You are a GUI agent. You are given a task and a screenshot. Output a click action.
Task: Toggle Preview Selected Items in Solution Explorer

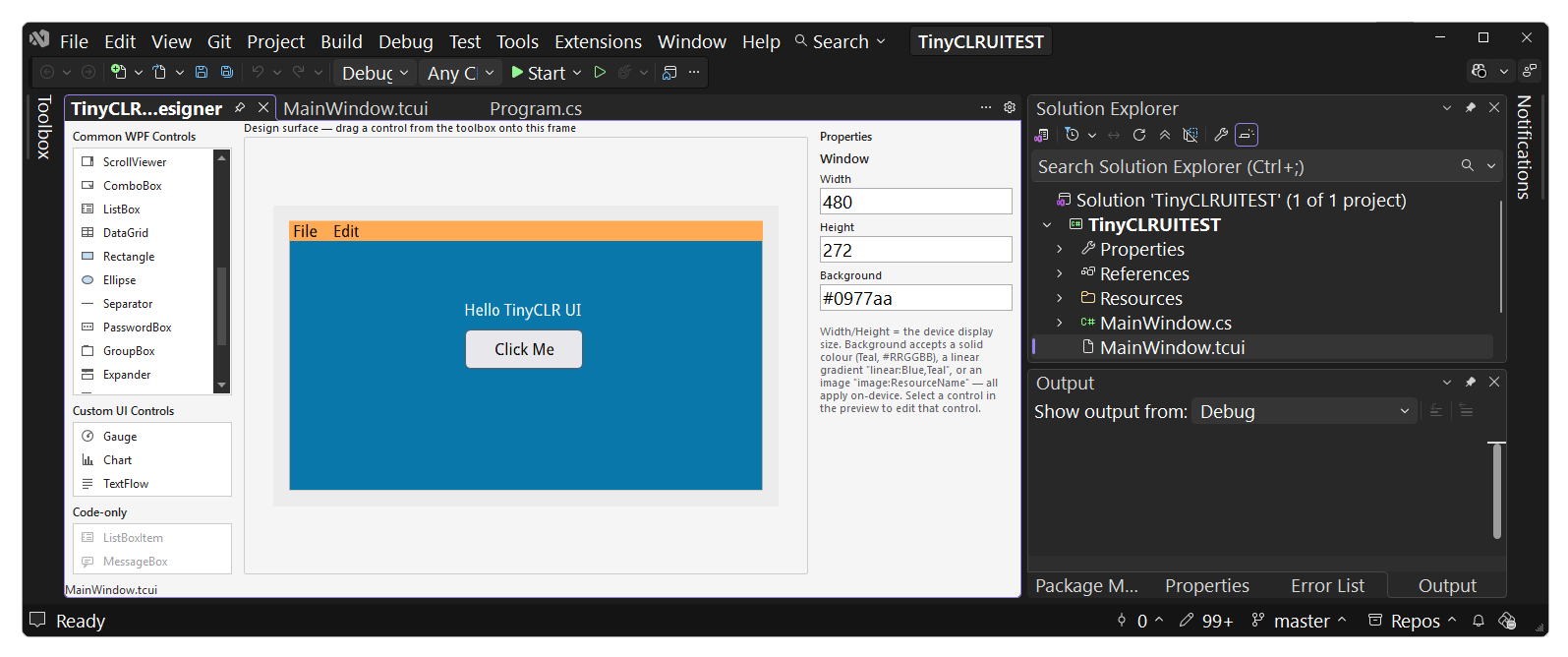tap(1247, 135)
